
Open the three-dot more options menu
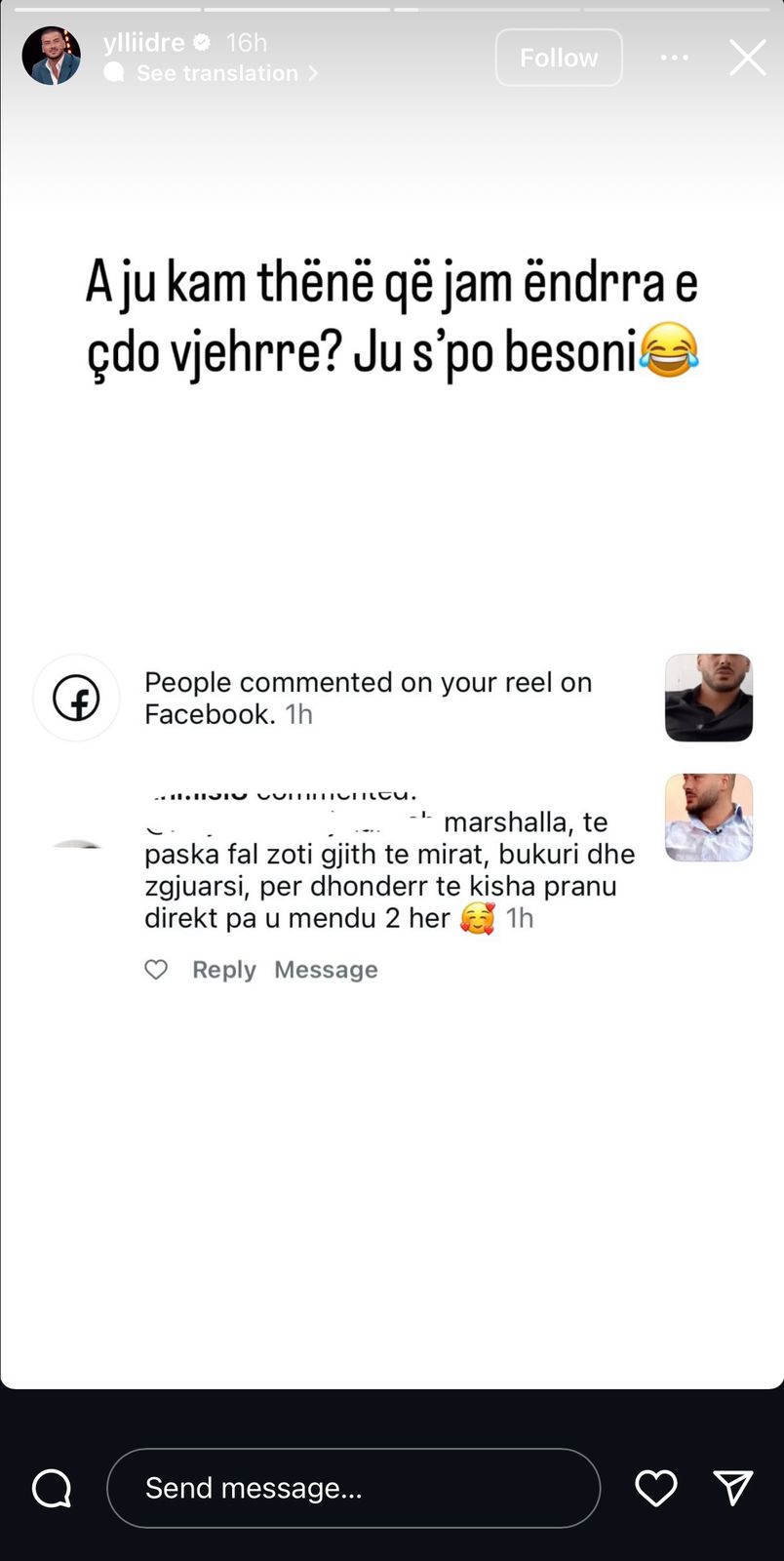point(675,58)
